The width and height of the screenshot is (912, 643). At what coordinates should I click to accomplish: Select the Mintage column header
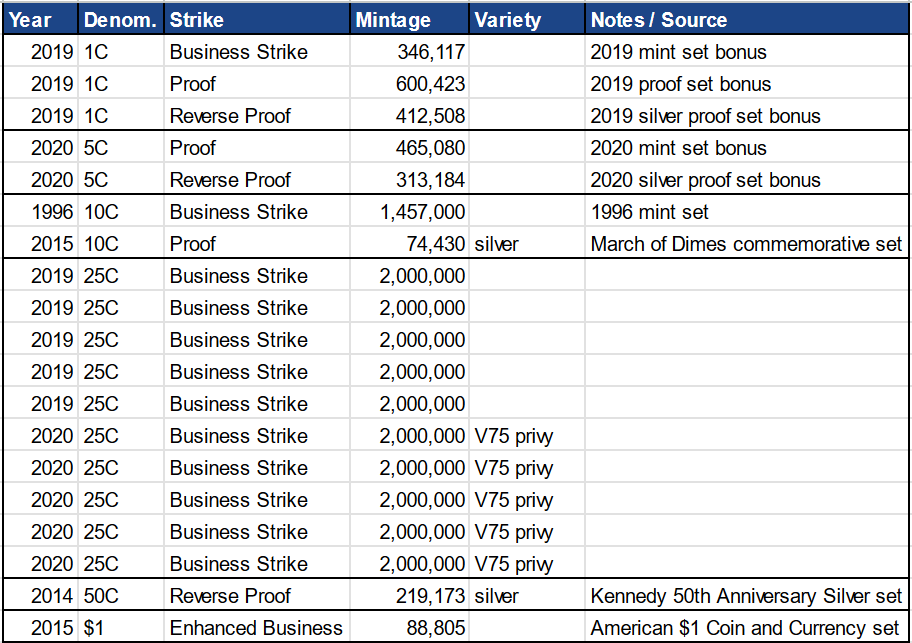(x=410, y=20)
